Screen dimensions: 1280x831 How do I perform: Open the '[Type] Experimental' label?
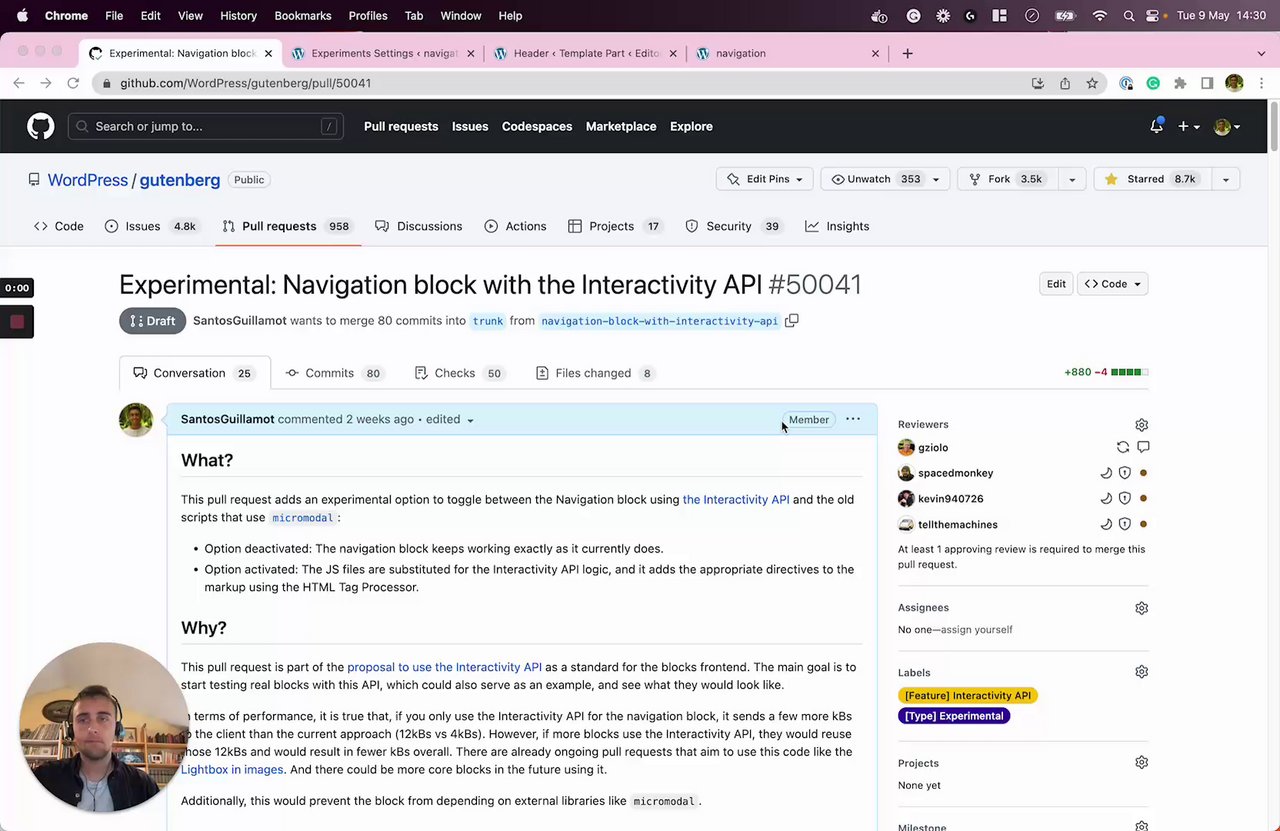954,716
